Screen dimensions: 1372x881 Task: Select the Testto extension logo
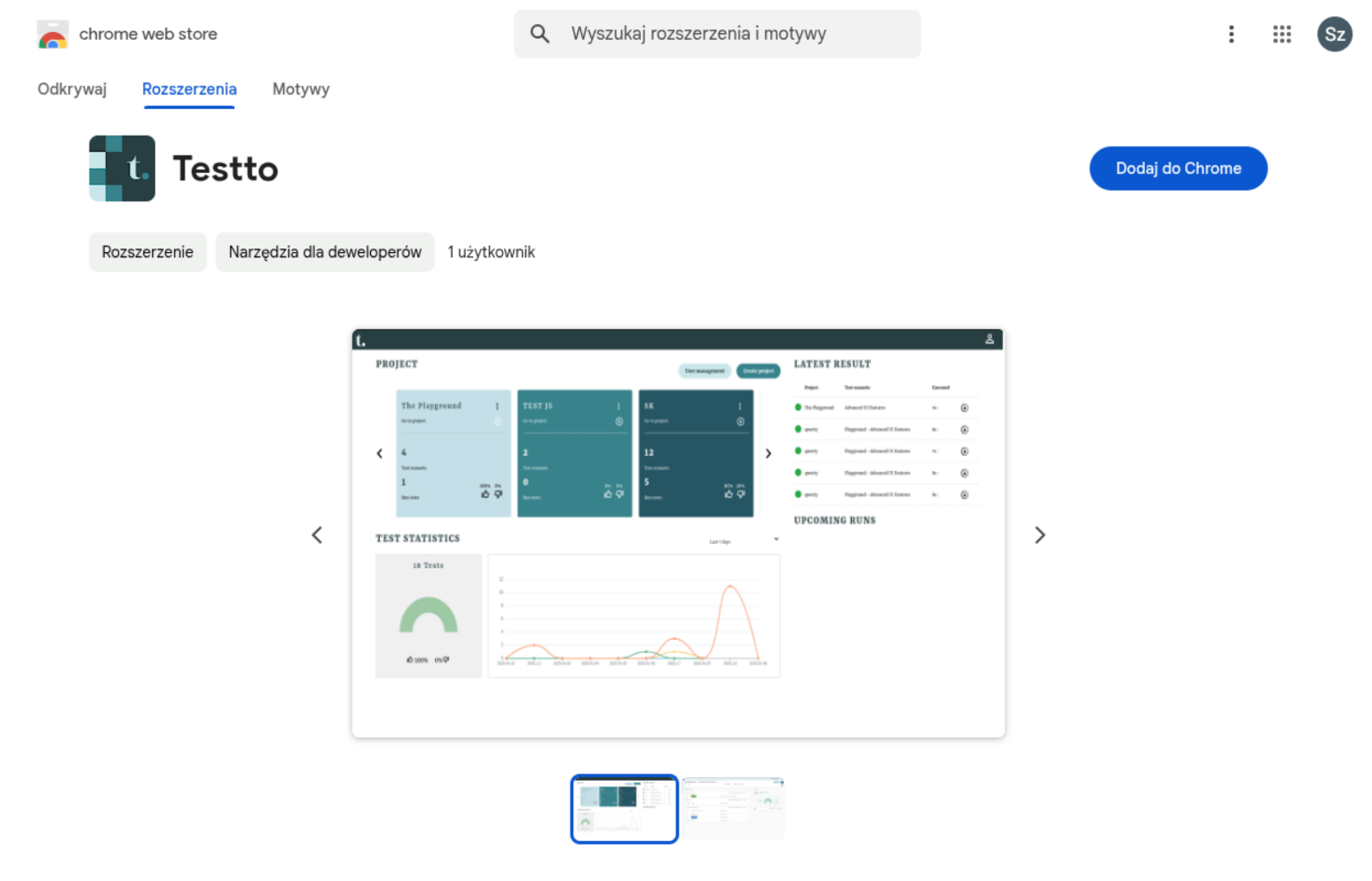[x=122, y=168]
